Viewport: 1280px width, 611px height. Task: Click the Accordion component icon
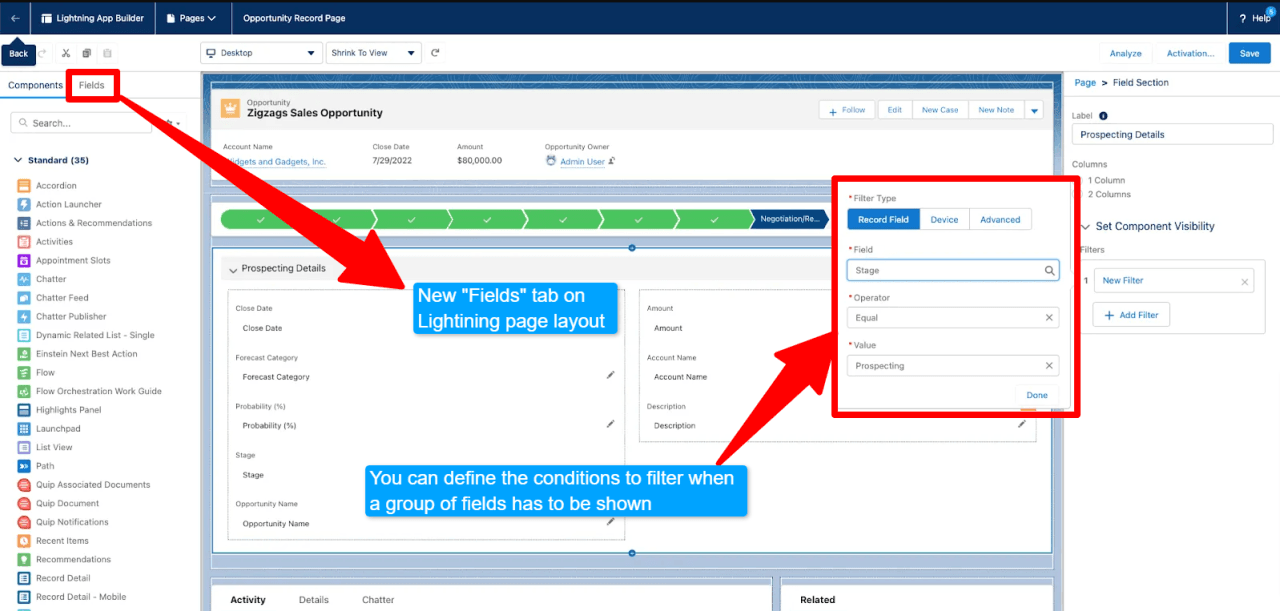[24, 185]
